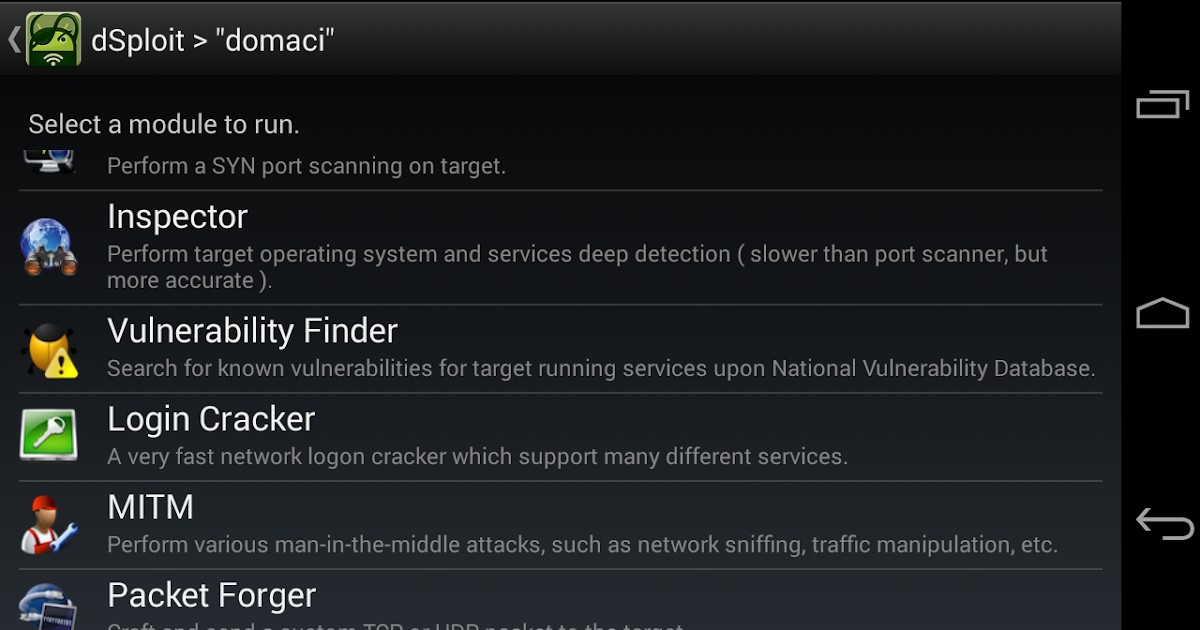Tap the partially hidden port scanner icon
Image resolution: width=1200 pixels, height=630 pixels.
click(48, 162)
